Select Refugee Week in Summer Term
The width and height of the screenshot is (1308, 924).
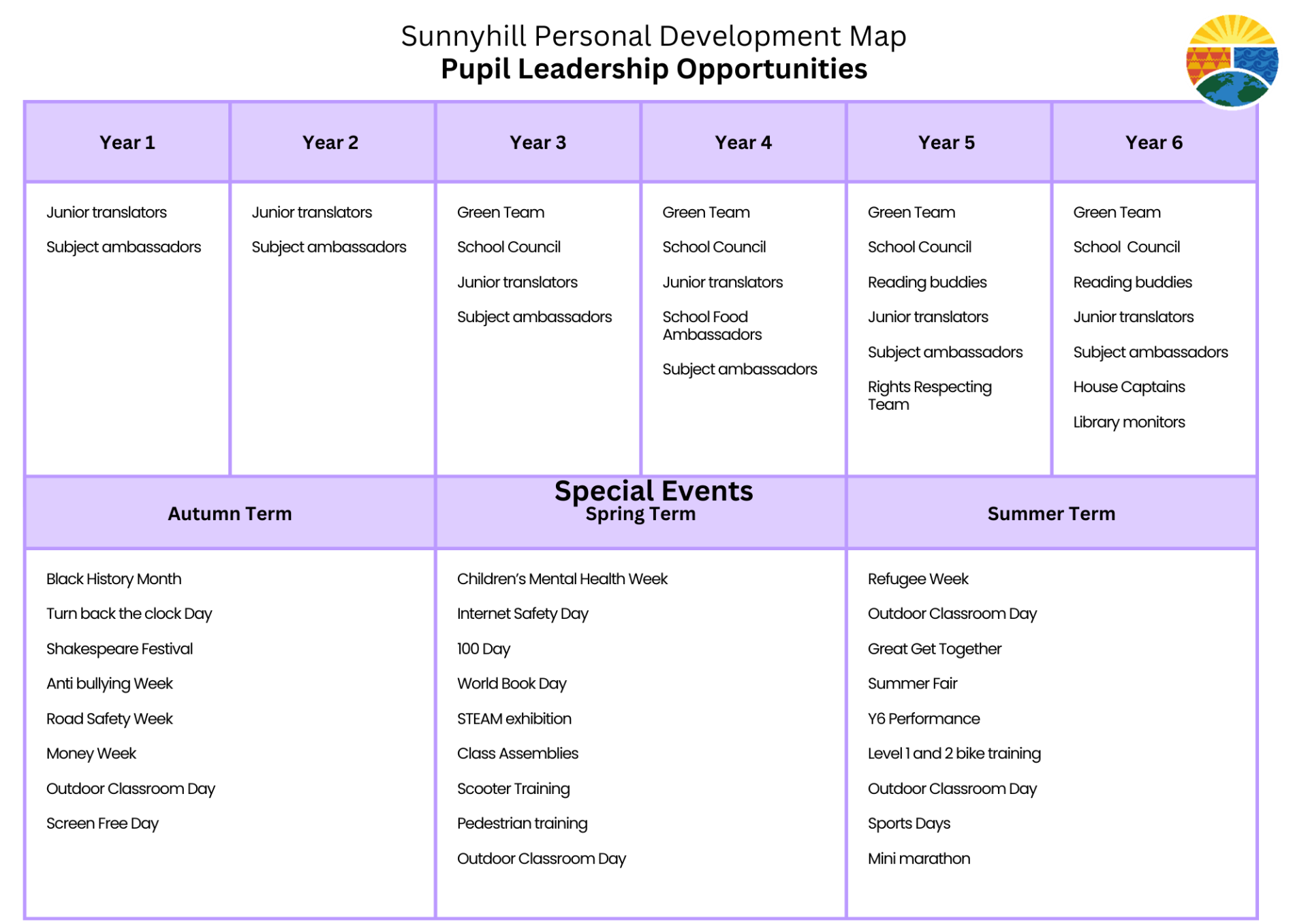[918, 579]
